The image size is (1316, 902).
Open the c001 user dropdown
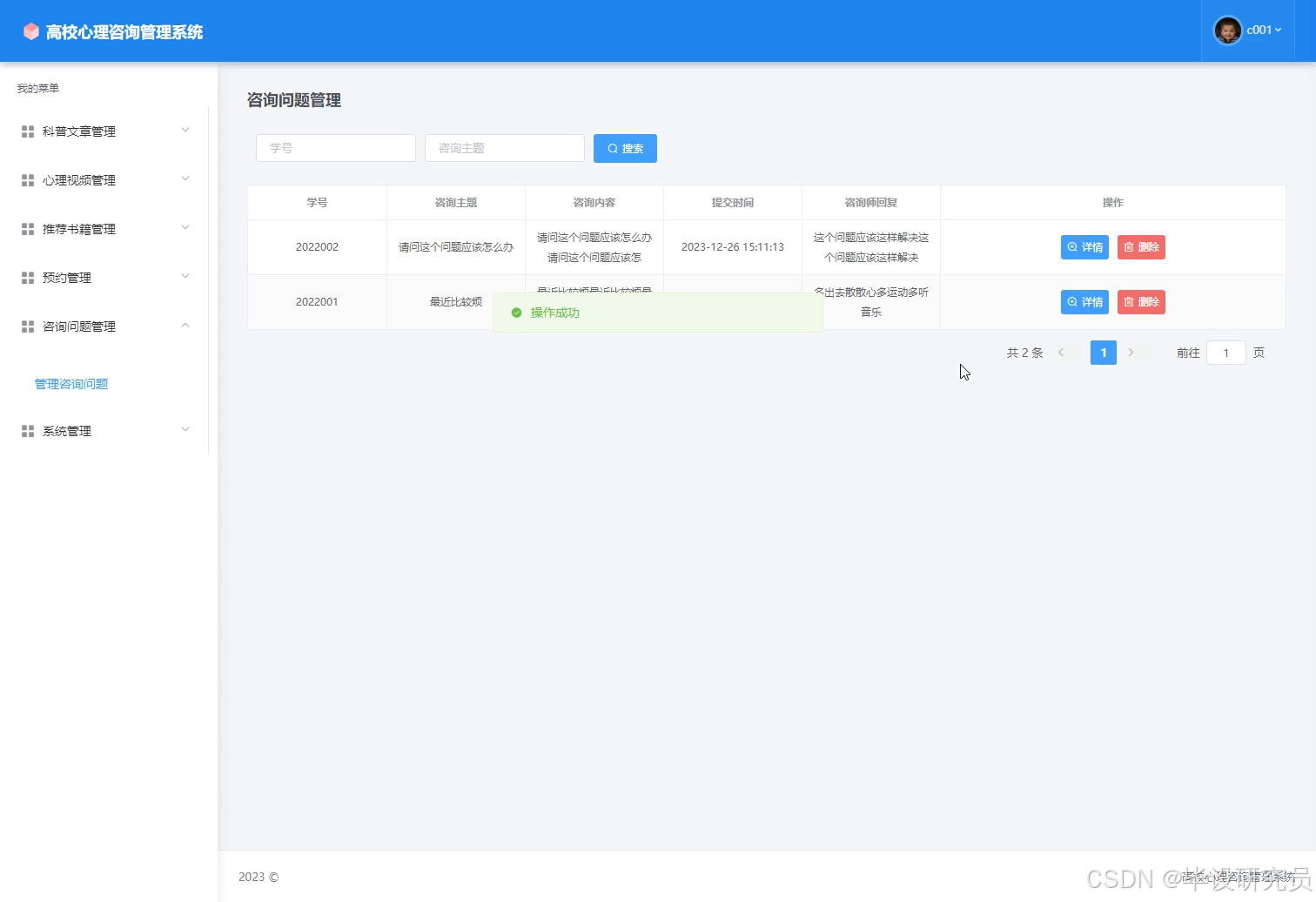click(x=1264, y=30)
